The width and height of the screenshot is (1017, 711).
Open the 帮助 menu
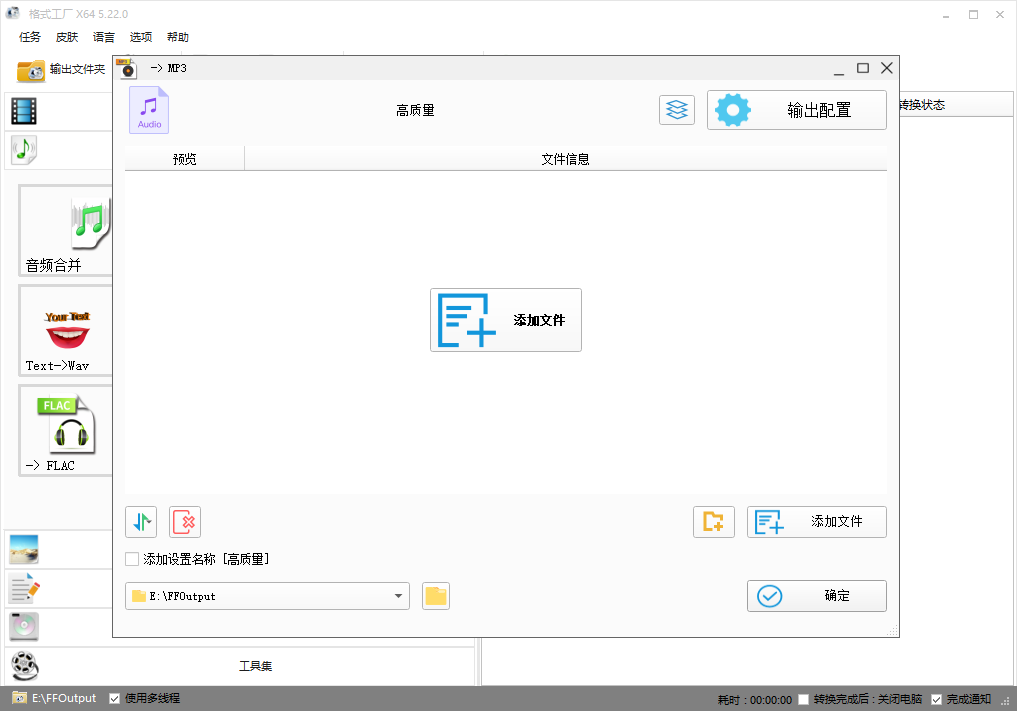(178, 37)
